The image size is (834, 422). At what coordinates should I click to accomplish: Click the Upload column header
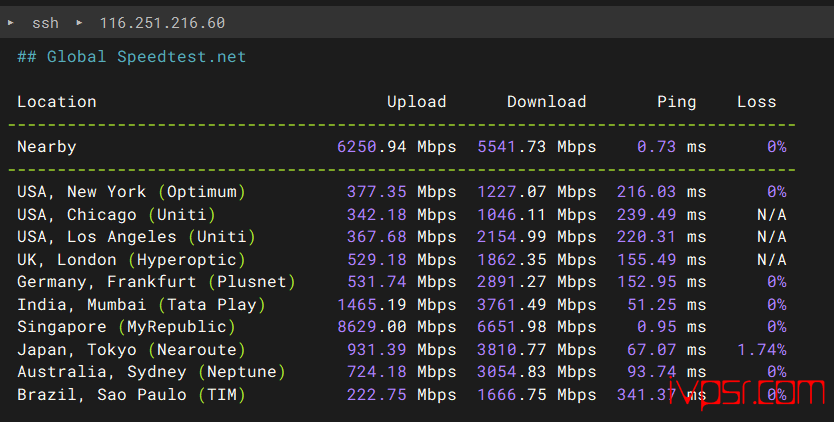[416, 102]
